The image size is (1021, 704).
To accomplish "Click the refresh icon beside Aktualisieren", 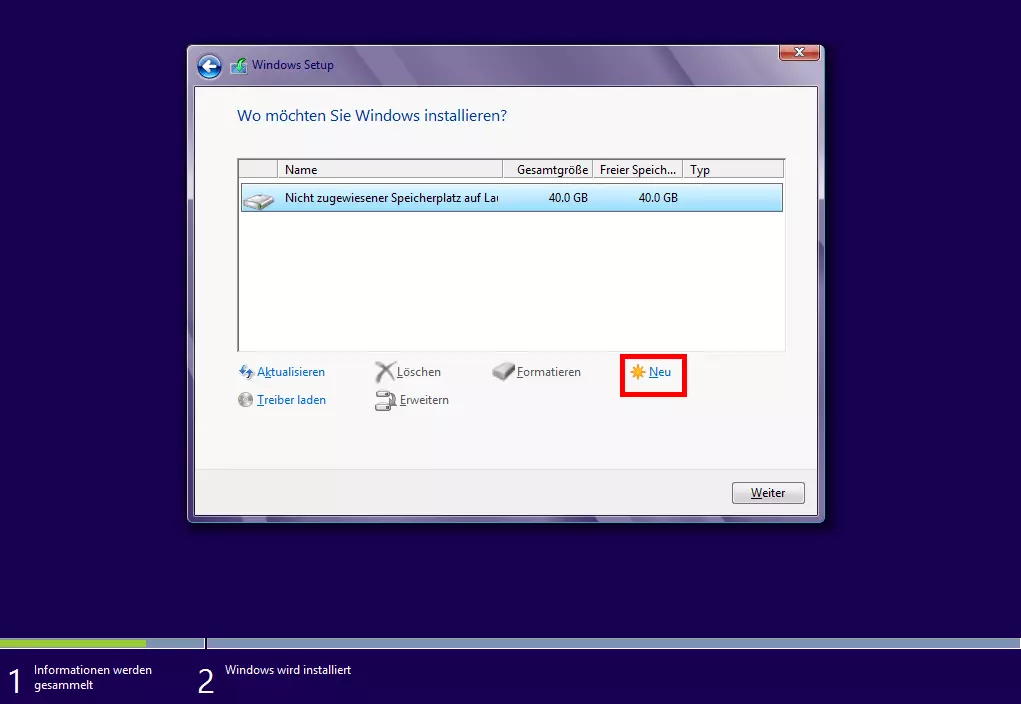I will [246, 372].
